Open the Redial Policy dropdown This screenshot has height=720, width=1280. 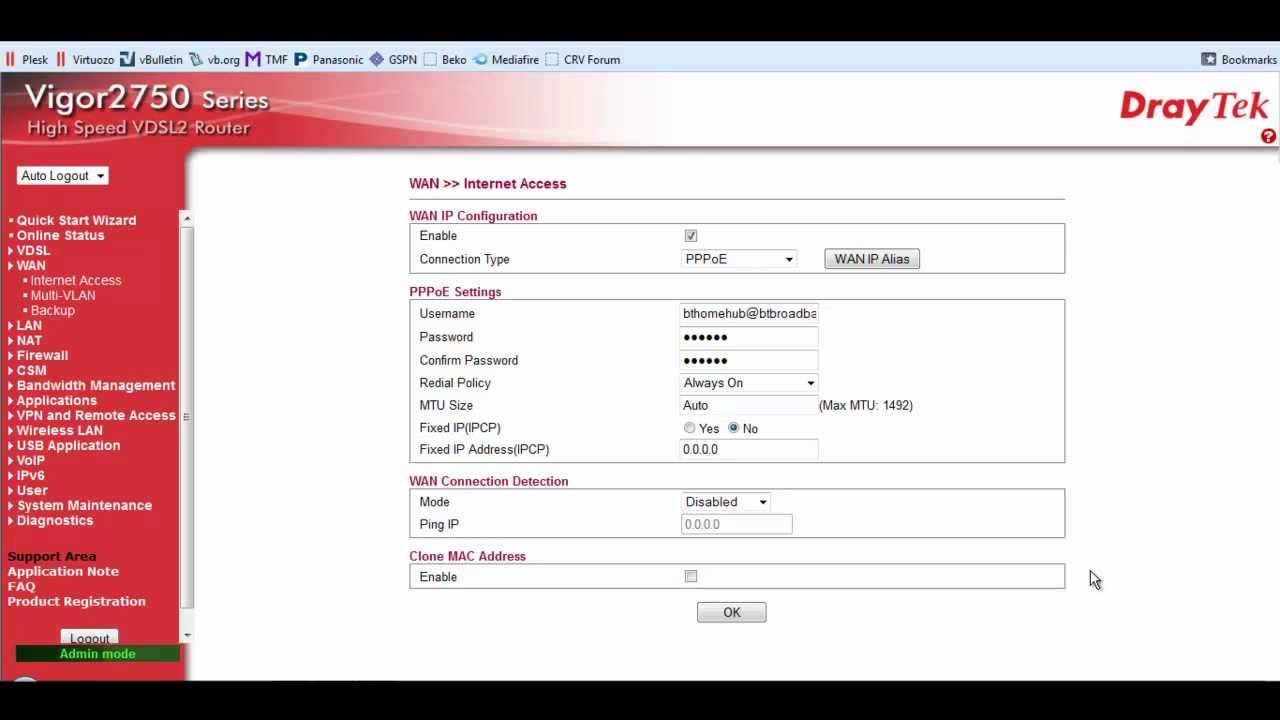[x=749, y=383]
